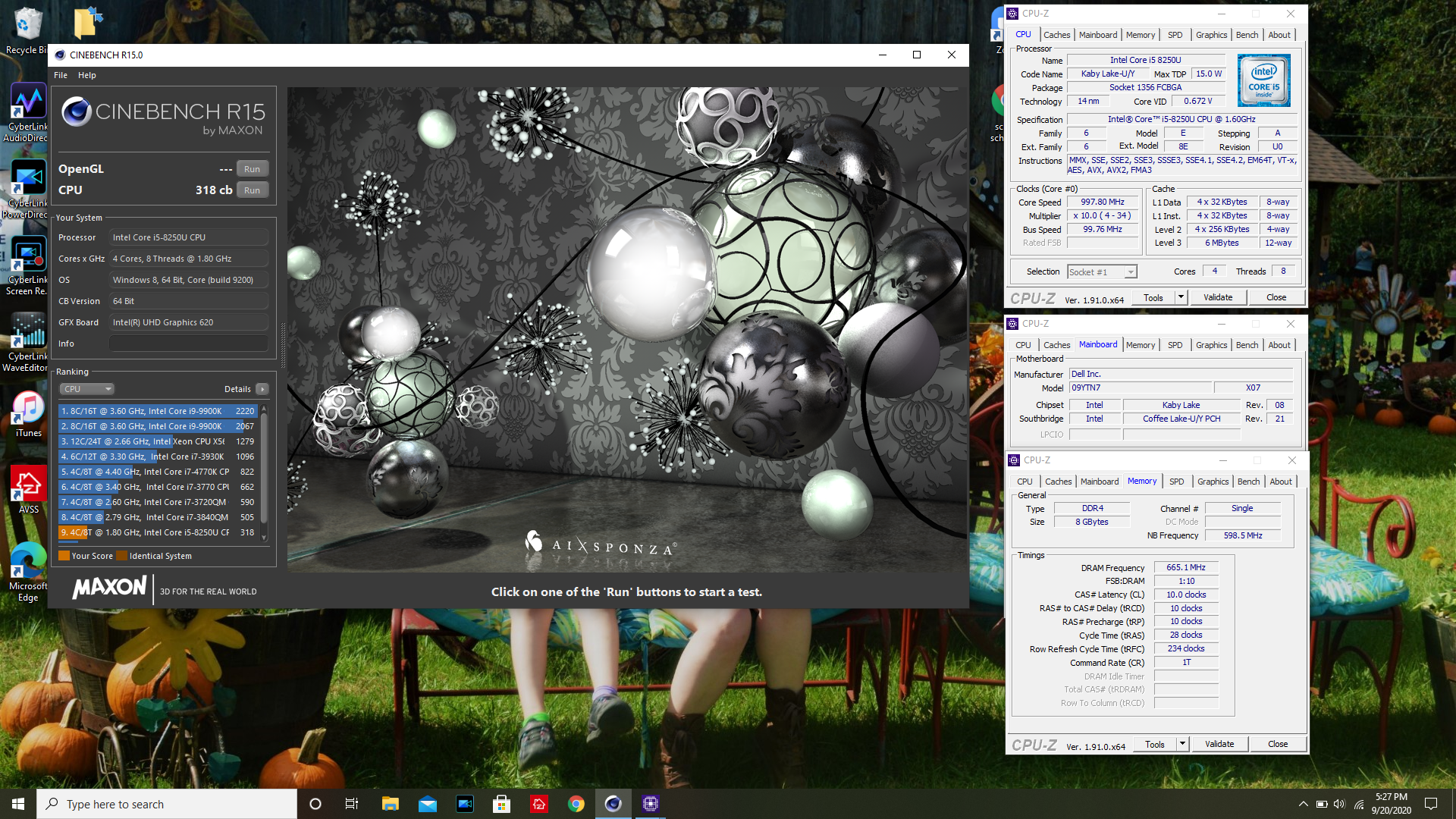Open PowerDirector icon in taskbar
Image resolution: width=1456 pixels, height=819 pixels.
pos(464,804)
